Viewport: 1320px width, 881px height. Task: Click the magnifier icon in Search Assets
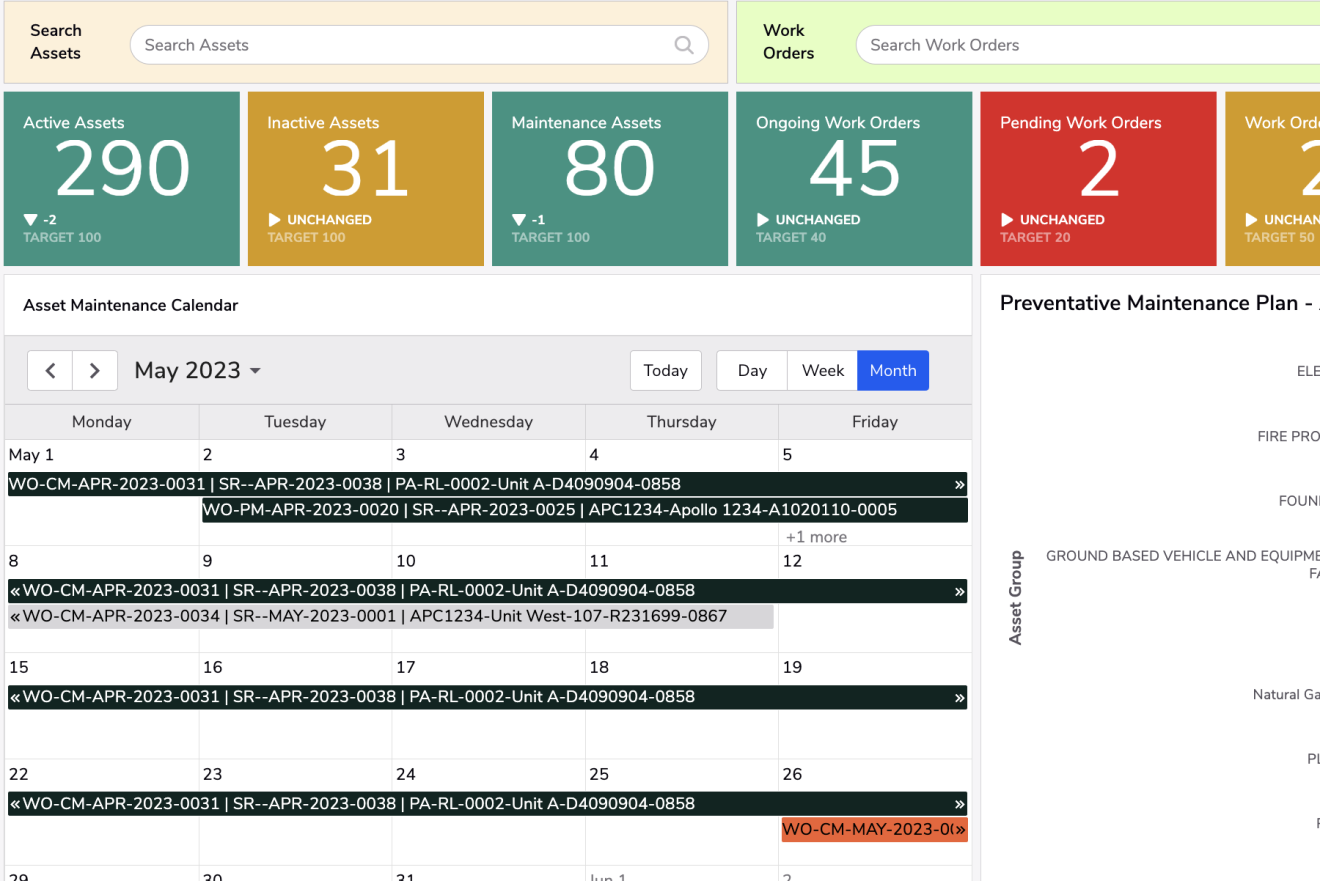point(684,45)
